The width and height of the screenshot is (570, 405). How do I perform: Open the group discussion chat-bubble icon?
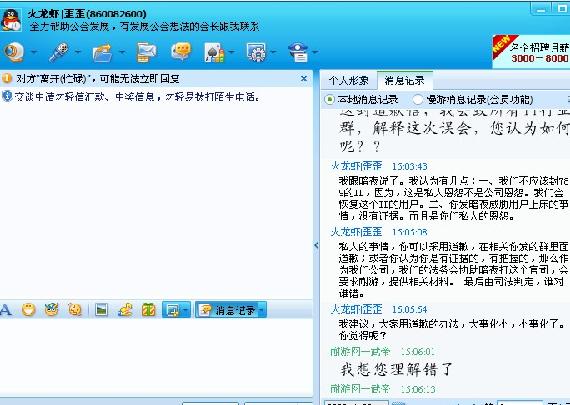(x=181, y=52)
